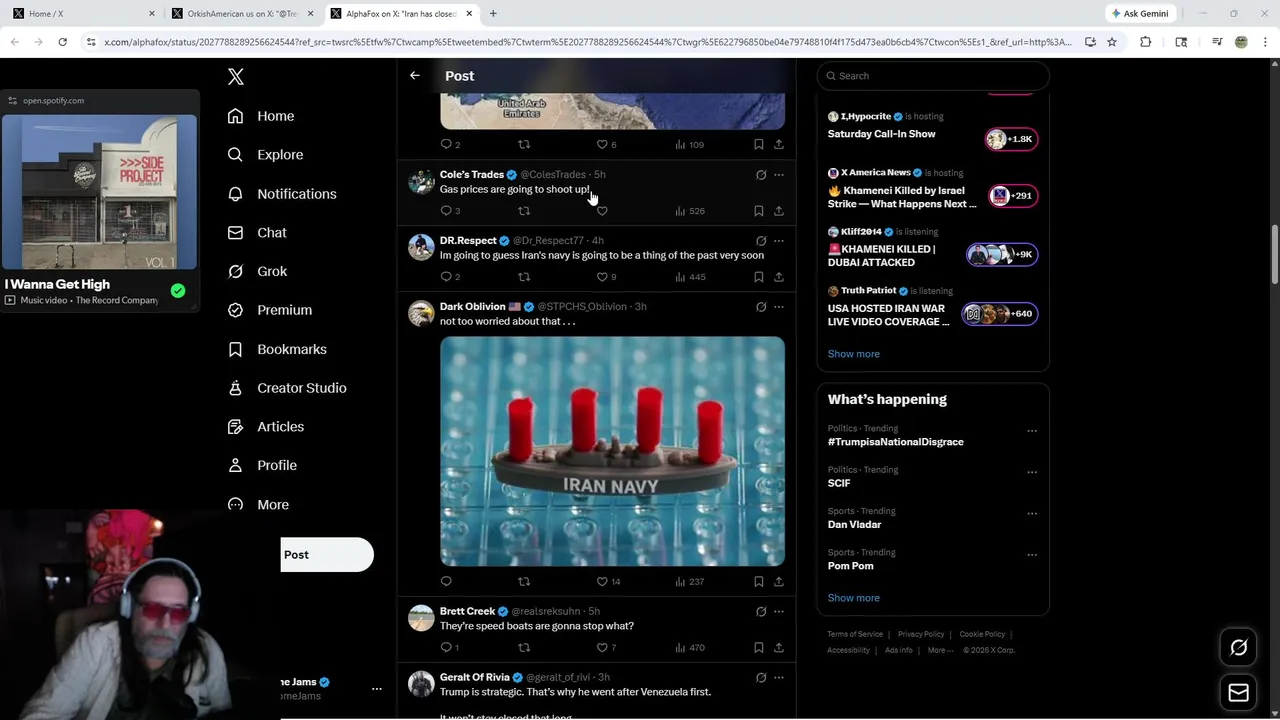Repost Cole's Trades post
Image resolution: width=1280 pixels, height=720 pixels.
click(523, 211)
